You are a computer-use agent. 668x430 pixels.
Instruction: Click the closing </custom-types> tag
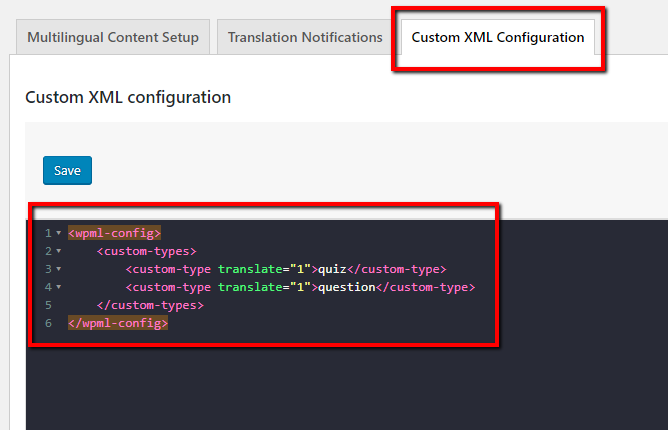150,305
